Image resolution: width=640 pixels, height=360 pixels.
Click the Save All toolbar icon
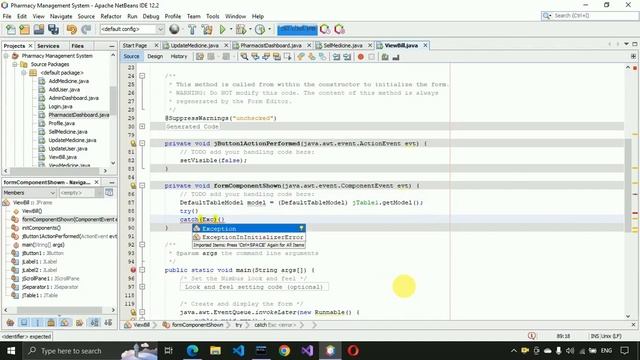(53, 29)
